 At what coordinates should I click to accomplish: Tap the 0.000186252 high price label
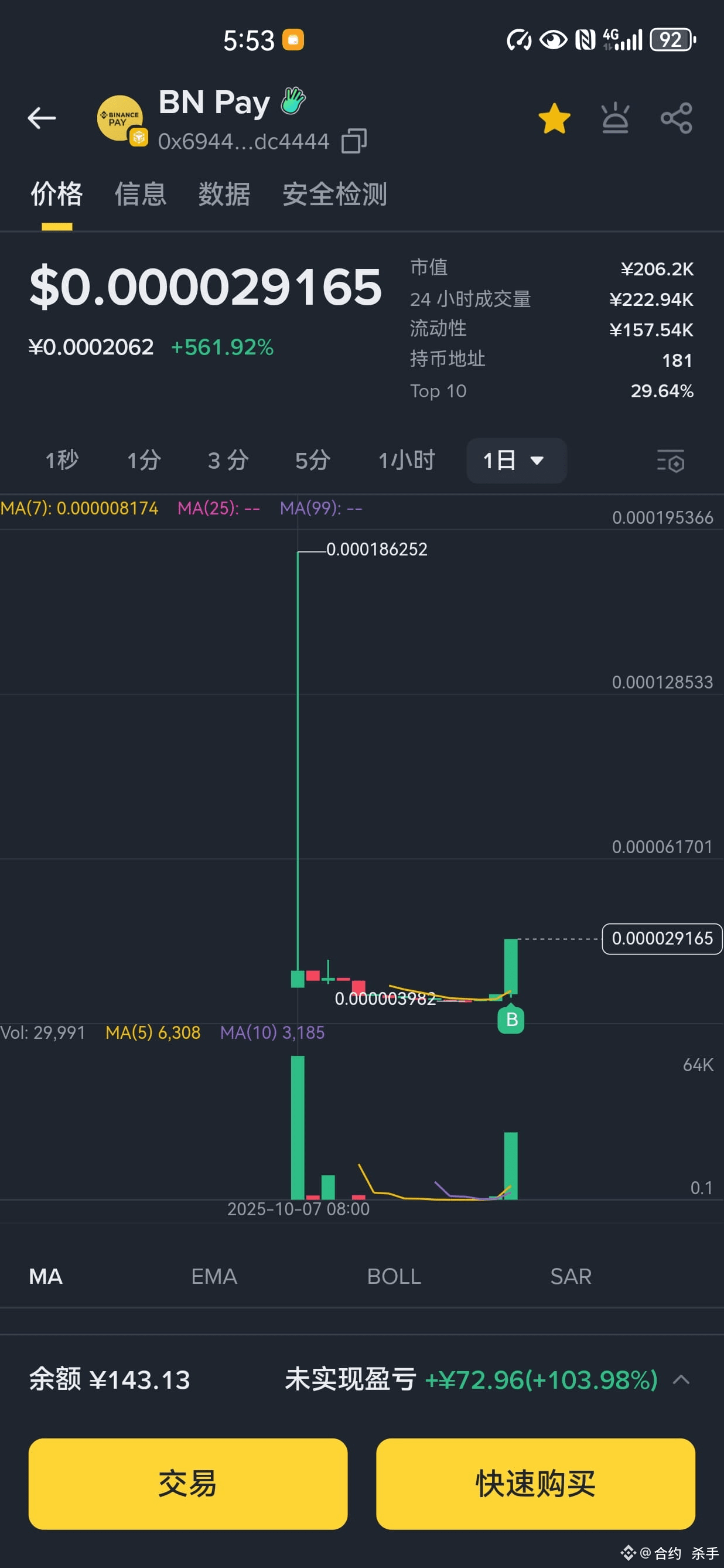377,550
